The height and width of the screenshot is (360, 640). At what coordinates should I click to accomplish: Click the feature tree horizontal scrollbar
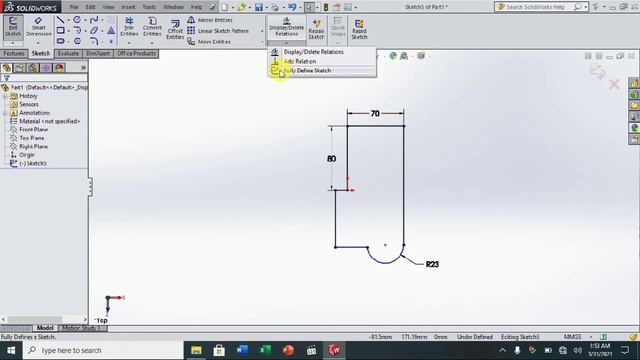click(x=35, y=320)
